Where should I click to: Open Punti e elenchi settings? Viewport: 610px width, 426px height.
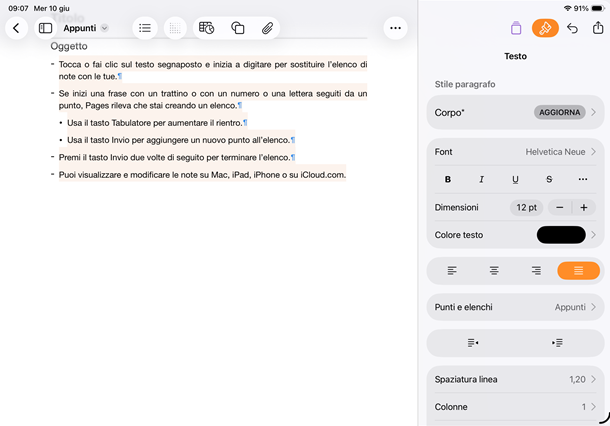click(x=515, y=307)
